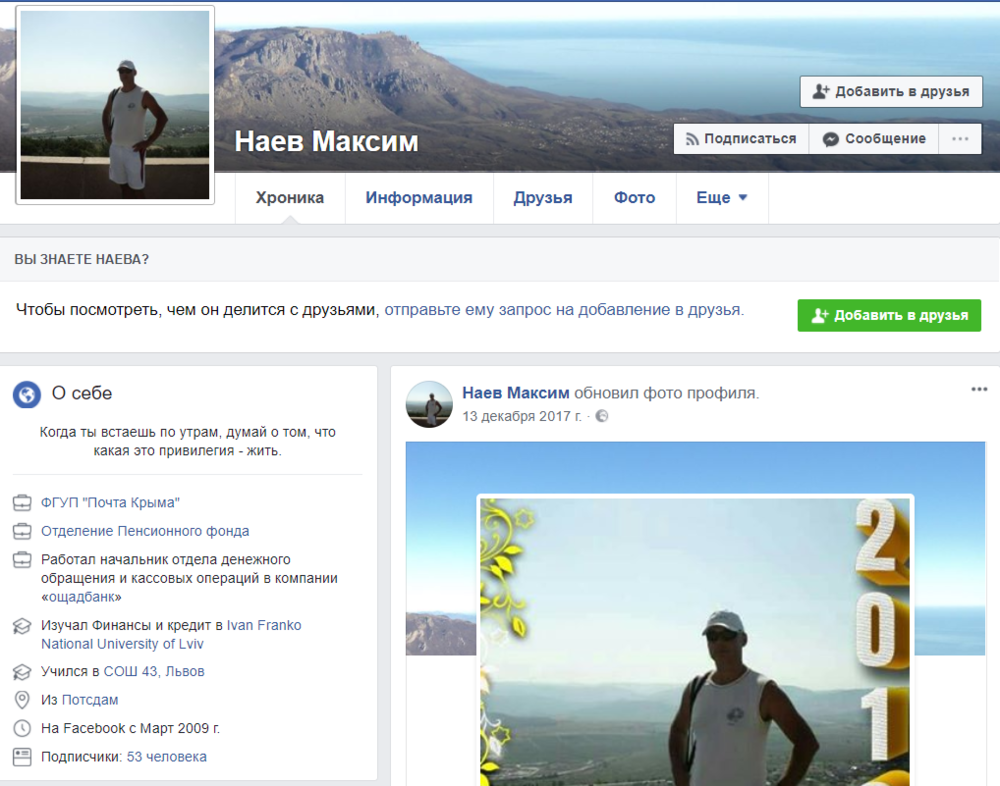Click the subscribers icon beside Подписчики
1000x786 pixels.
[22, 757]
